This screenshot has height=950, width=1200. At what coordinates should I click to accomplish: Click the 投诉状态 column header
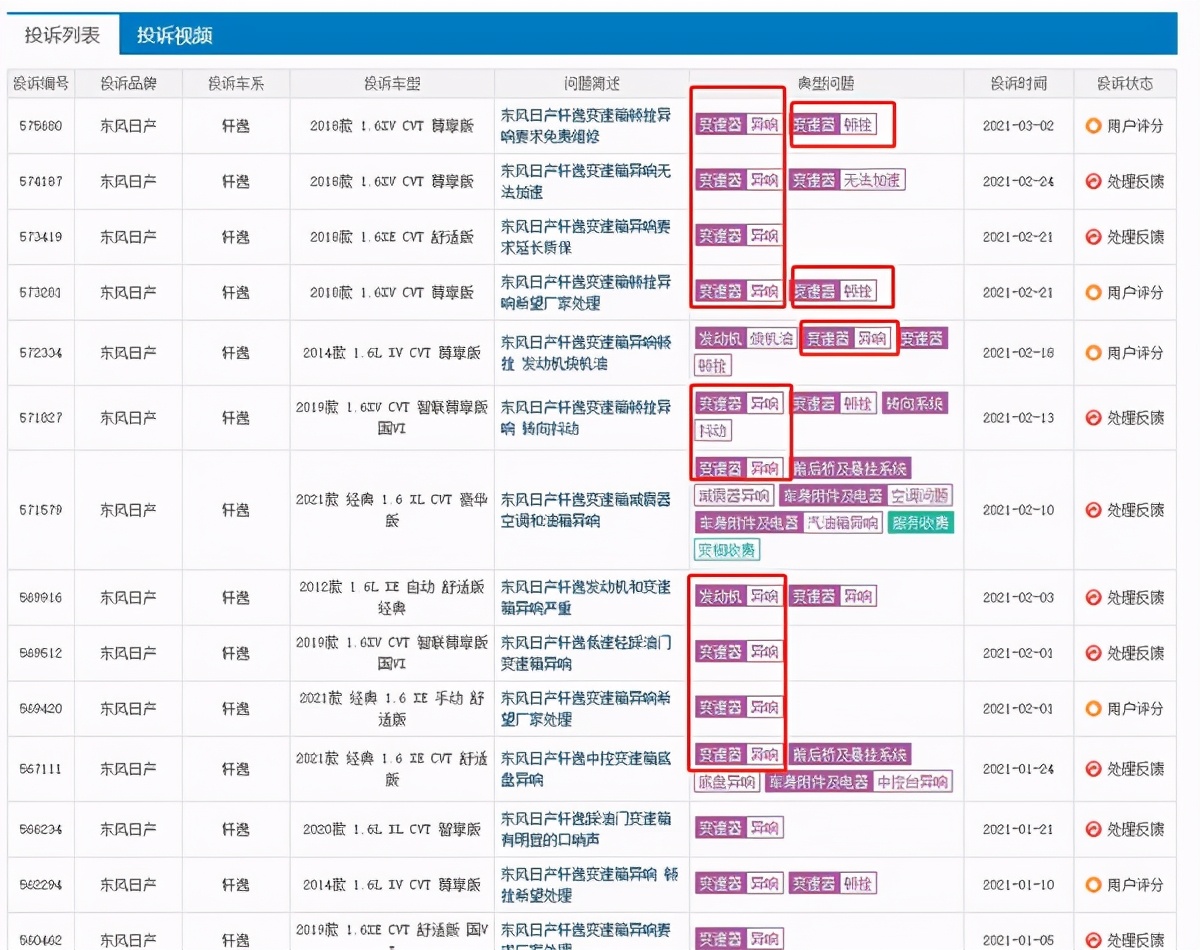pos(1124,84)
